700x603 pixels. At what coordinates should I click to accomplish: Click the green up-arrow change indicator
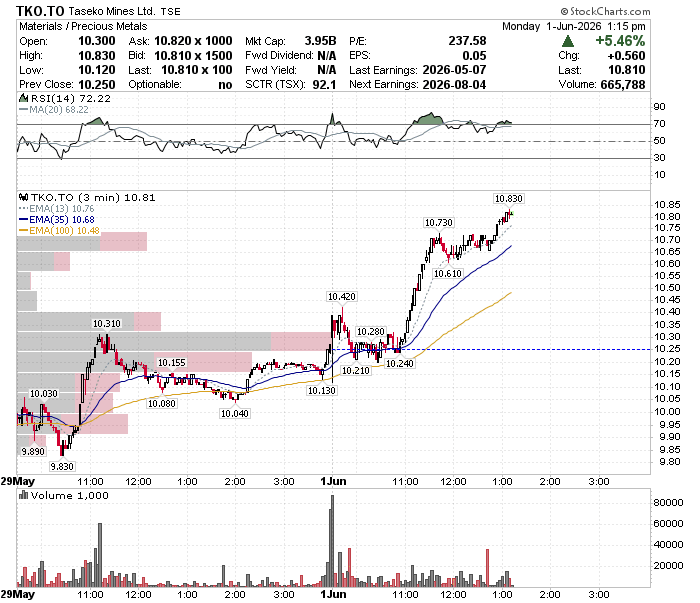click(x=568, y=41)
